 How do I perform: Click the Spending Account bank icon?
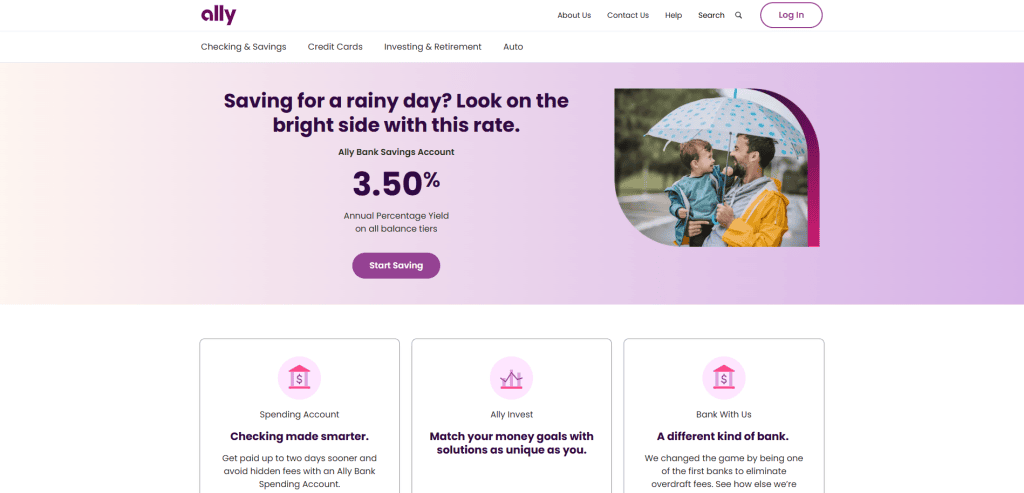click(x=299, y=377)
